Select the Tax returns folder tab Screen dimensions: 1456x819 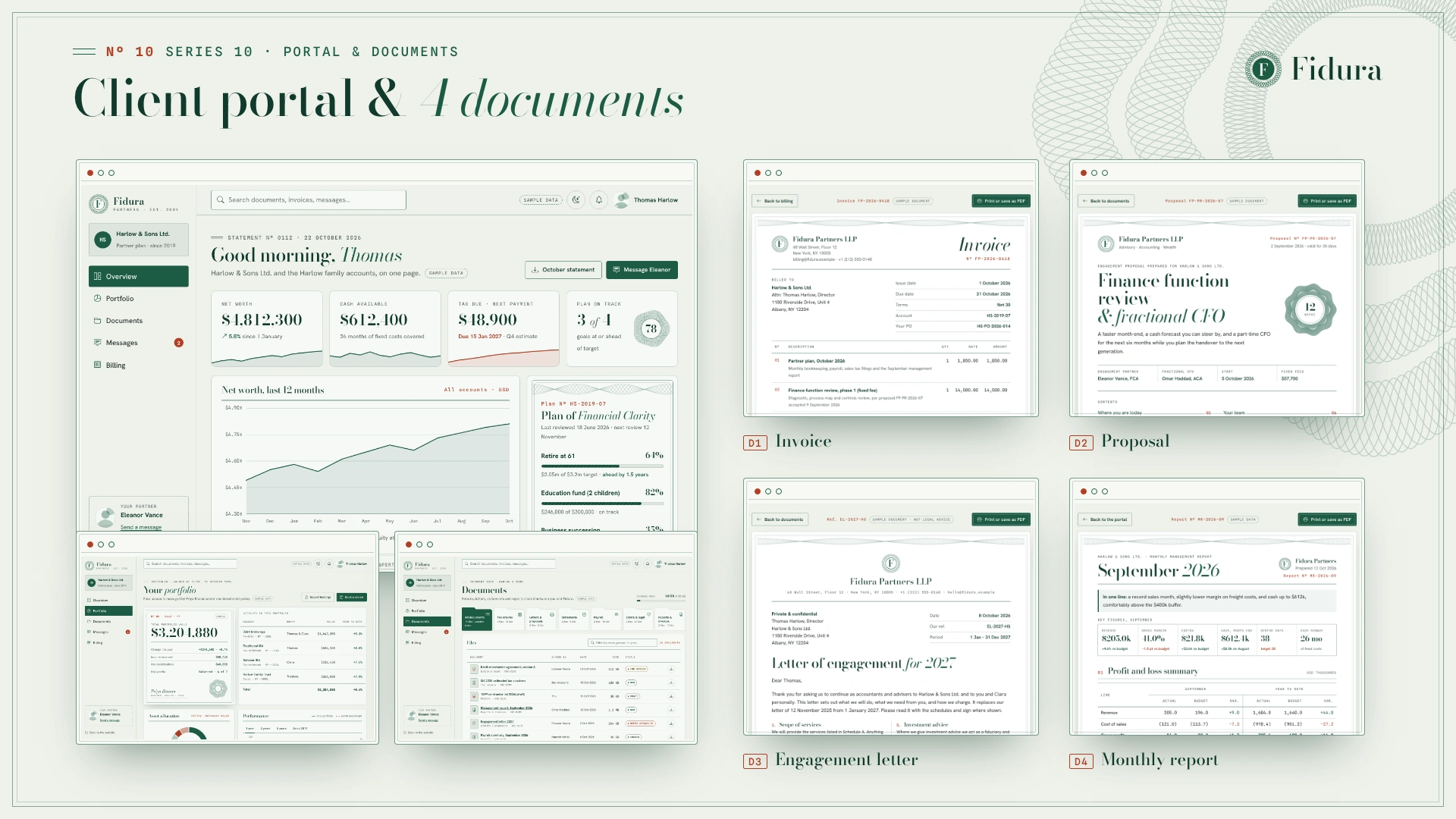coord(509,620)
